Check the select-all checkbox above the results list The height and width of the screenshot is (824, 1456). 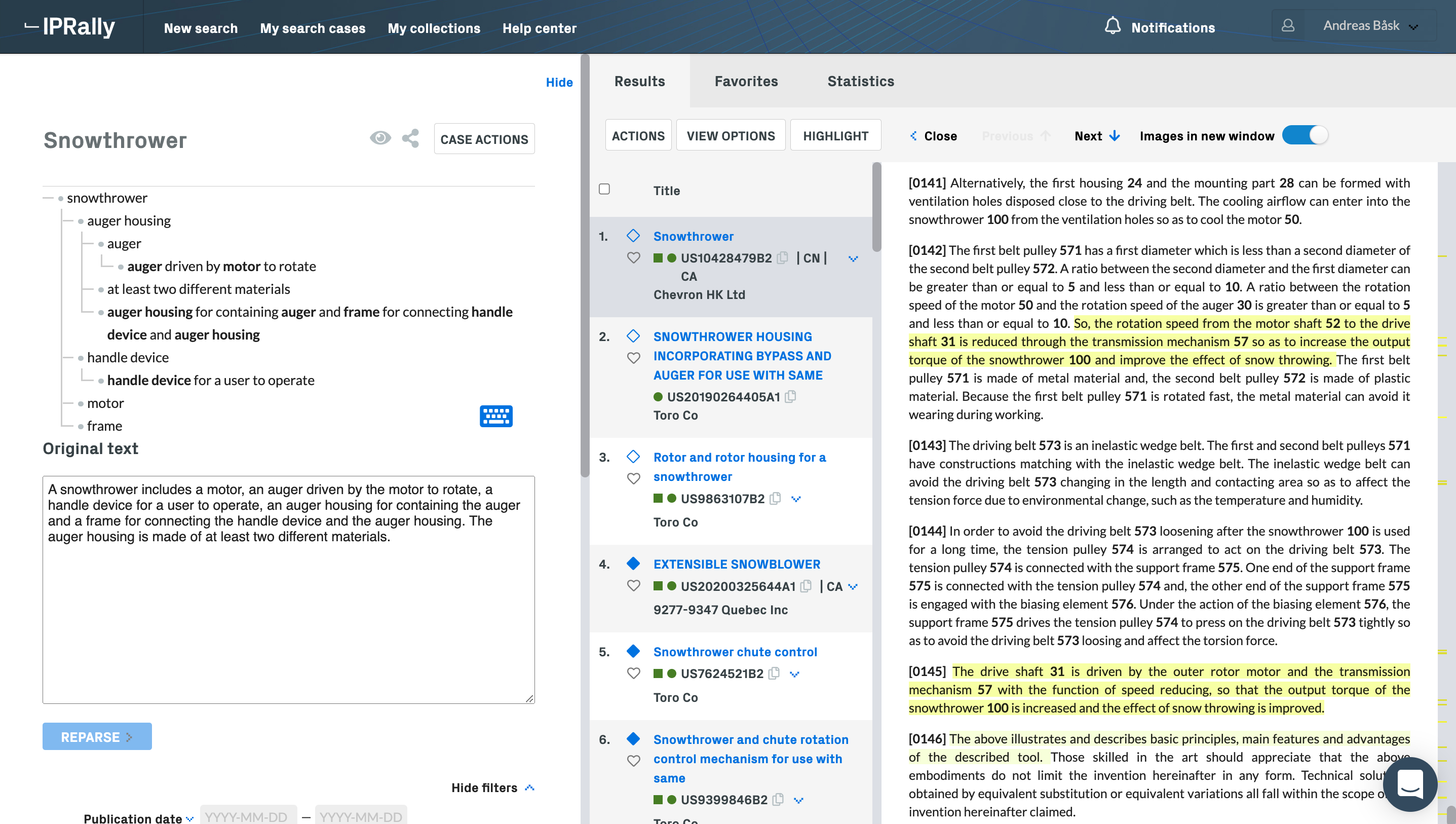pos(603,189)
